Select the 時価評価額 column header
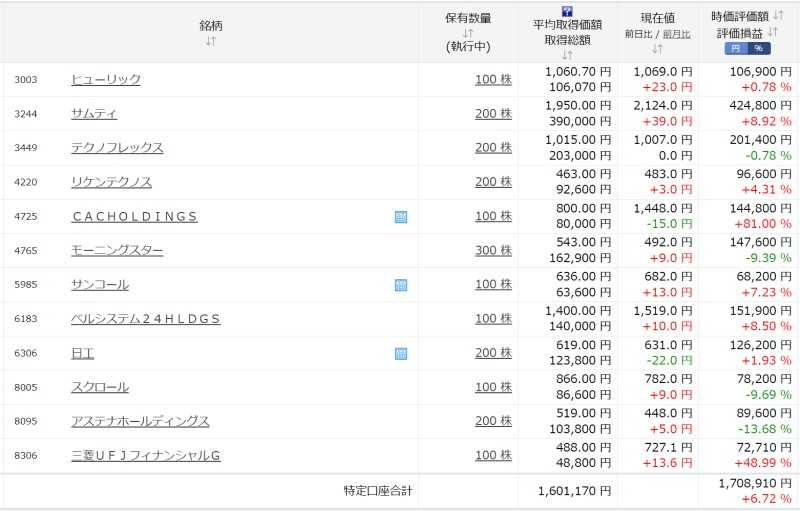Viewport: 800px width, 511px height. tap(740, 16)
